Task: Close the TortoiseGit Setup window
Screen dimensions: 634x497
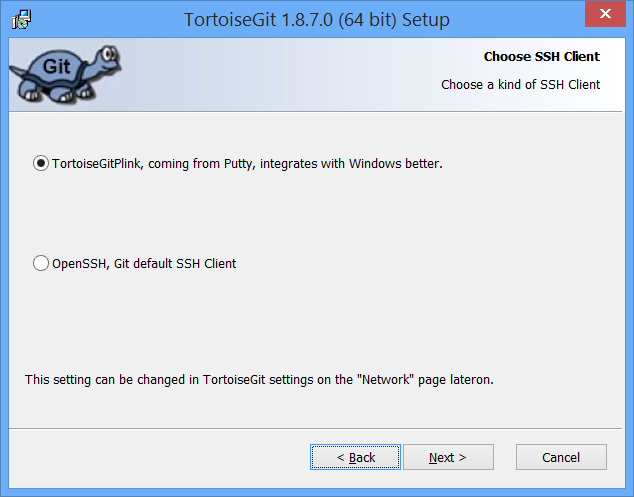Action: pyautogui.click(x=605, y=14)
